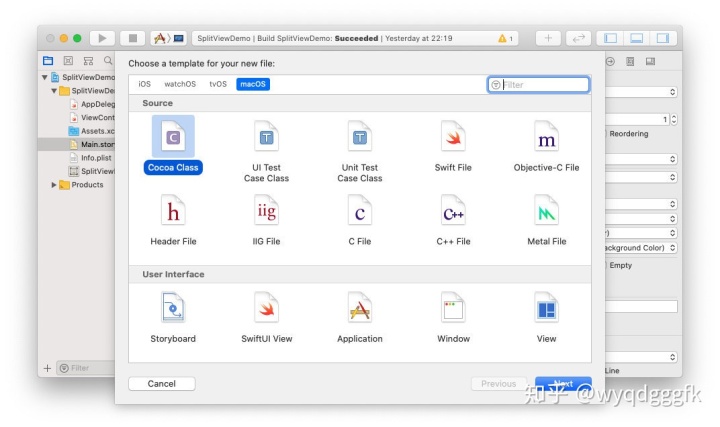Stop the running build
Viewport: 720px width, 427px height.
(133, 38)
